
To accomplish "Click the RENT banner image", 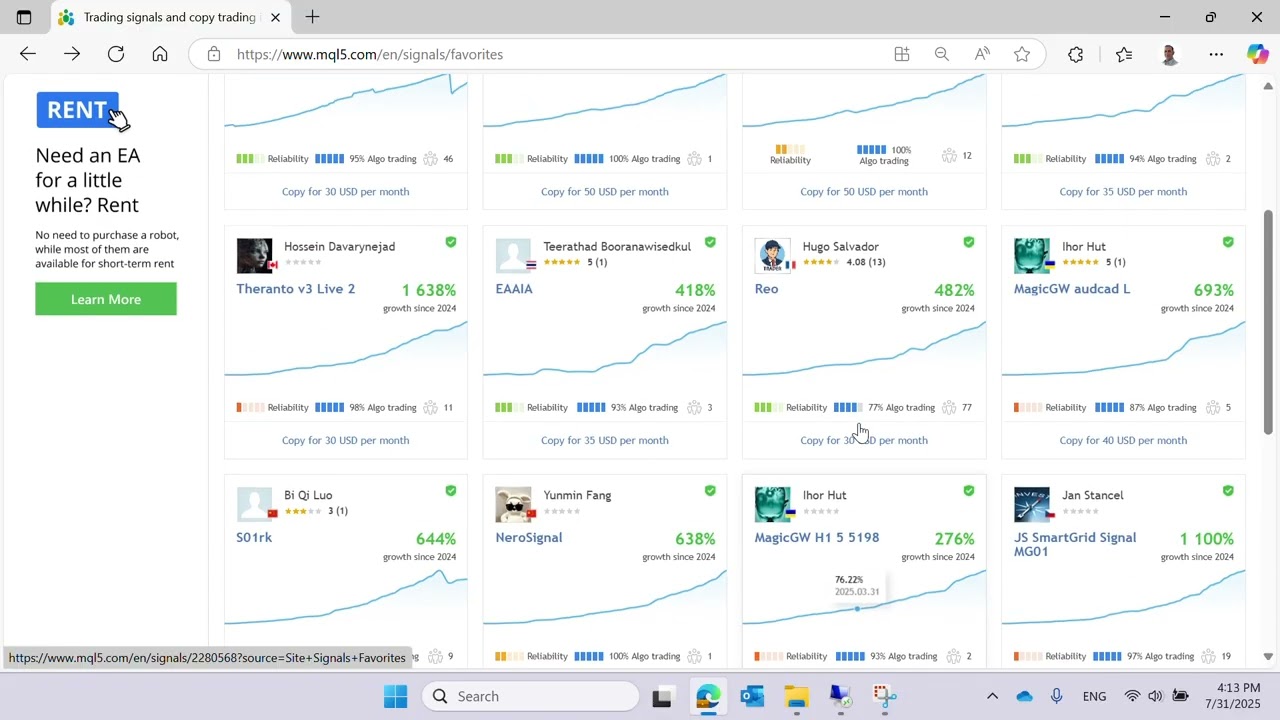I will coord(82,110).
